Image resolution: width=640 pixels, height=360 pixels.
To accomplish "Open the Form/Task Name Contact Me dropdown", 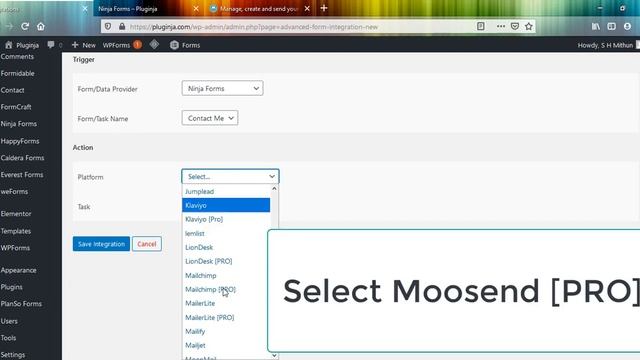I will 210,118.
